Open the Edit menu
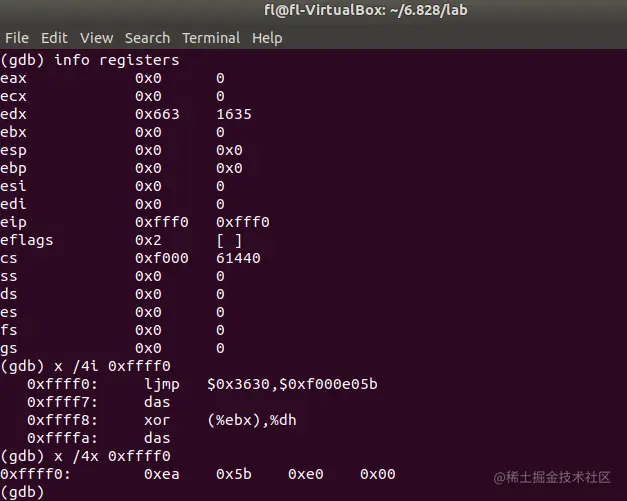The width and height of the screenshot is (627, 501). point(54,38)
